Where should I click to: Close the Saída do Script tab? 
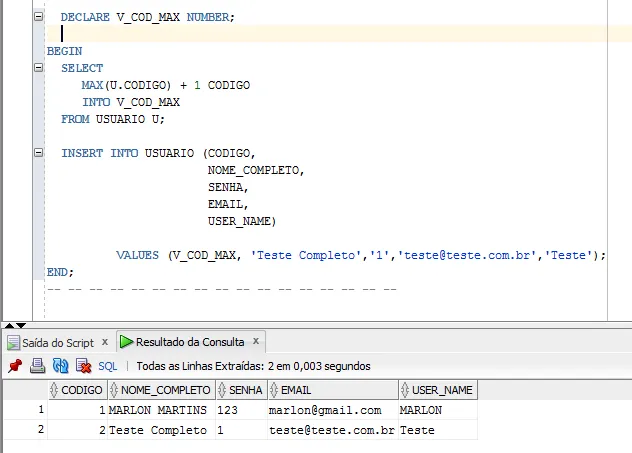point(104,341)
